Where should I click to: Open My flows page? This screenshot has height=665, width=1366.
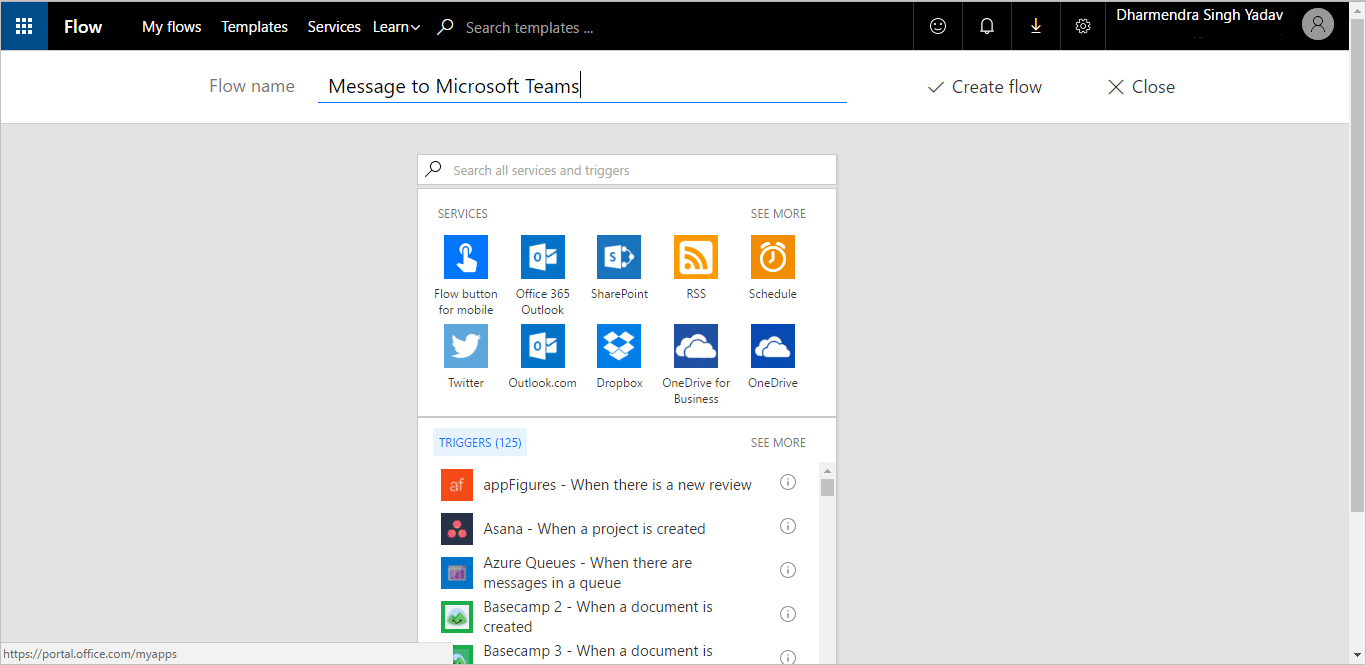pyautogui.click(x=172, y=27)
